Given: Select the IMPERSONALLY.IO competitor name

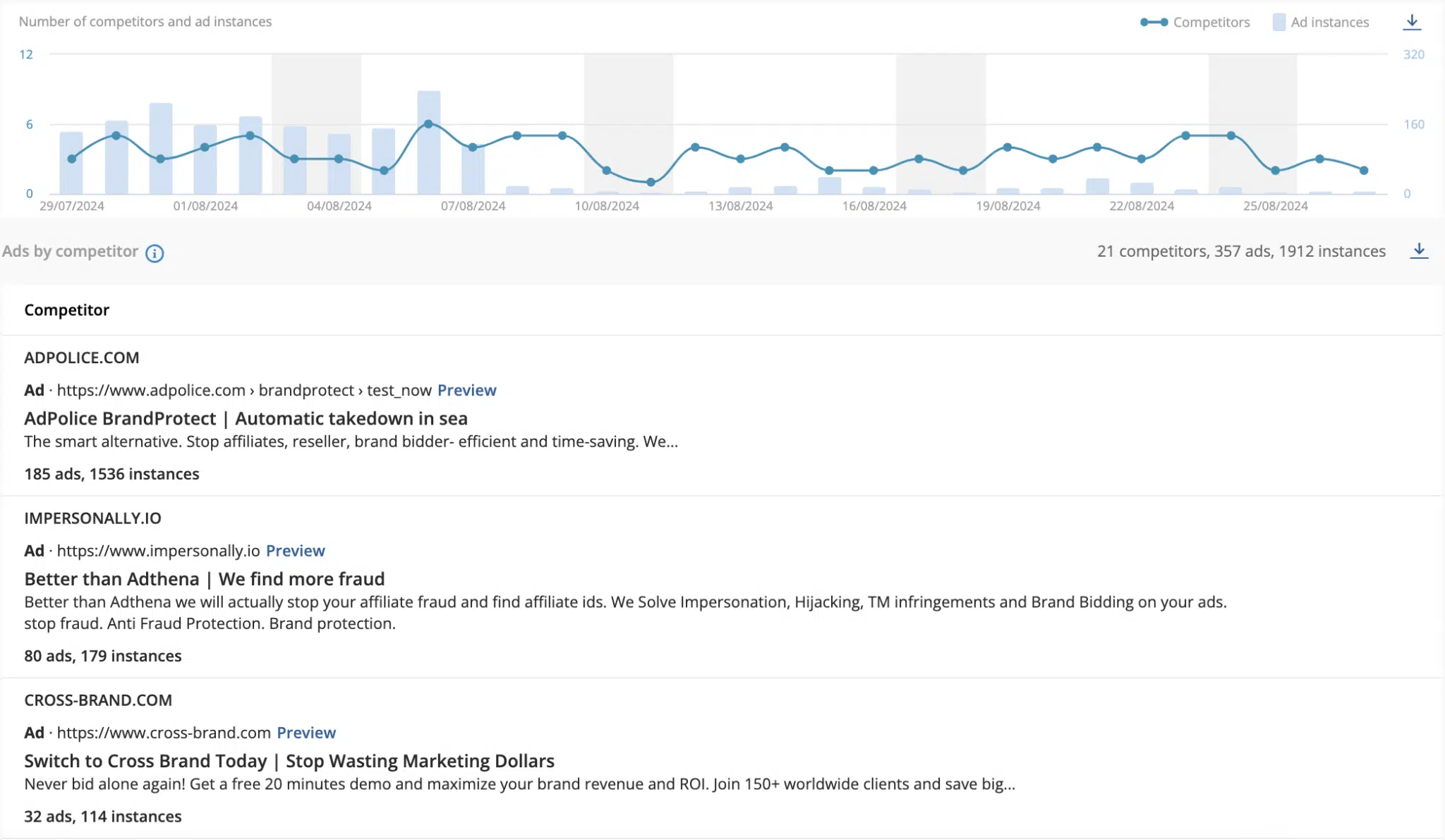Looking at the screenshot, I should click(92, 518).
